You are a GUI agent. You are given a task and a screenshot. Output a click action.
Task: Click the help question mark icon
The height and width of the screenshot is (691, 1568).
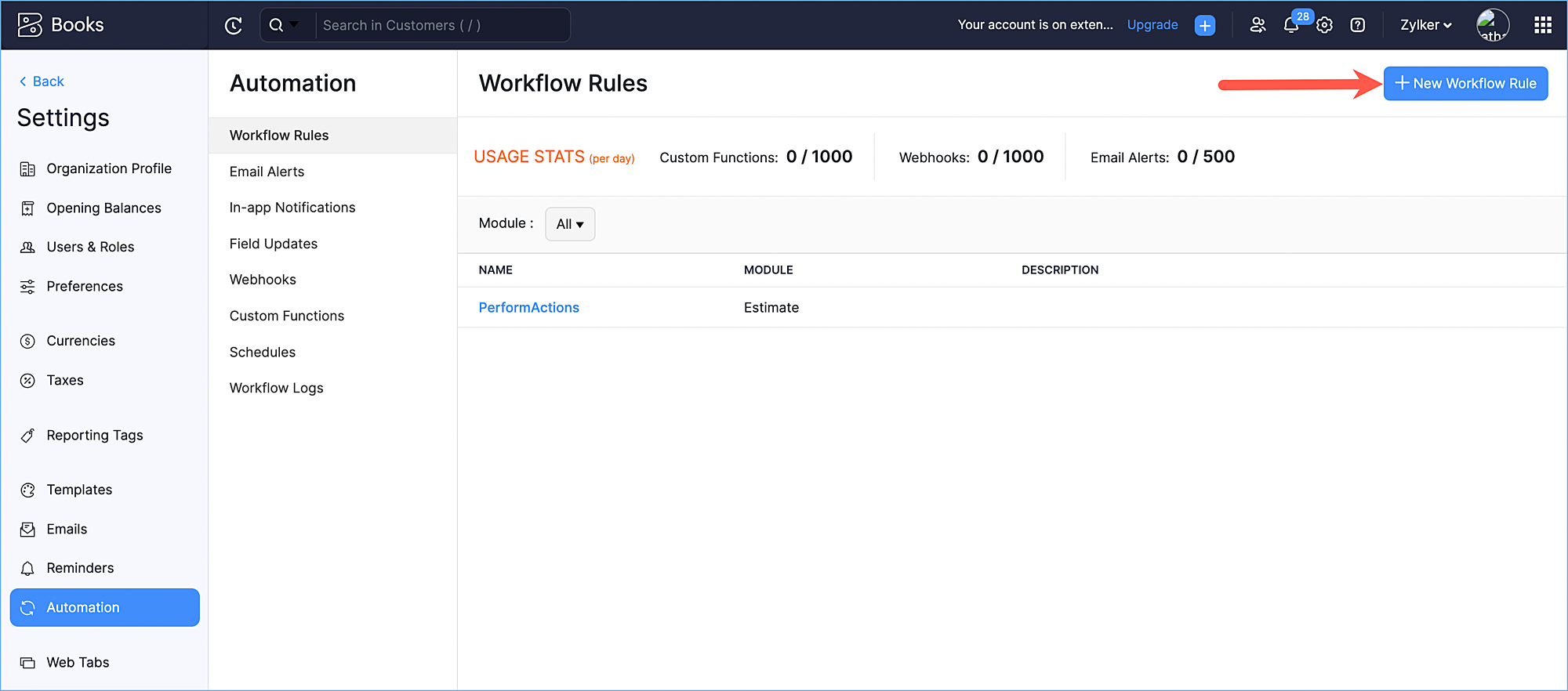click(x=1358, y=25)
